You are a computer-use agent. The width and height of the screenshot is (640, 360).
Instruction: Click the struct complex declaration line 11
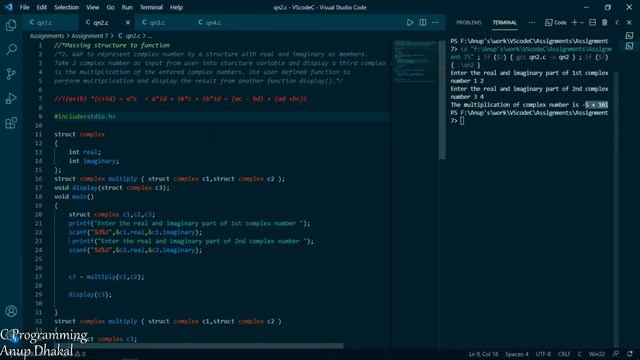(x=80, y=134)
